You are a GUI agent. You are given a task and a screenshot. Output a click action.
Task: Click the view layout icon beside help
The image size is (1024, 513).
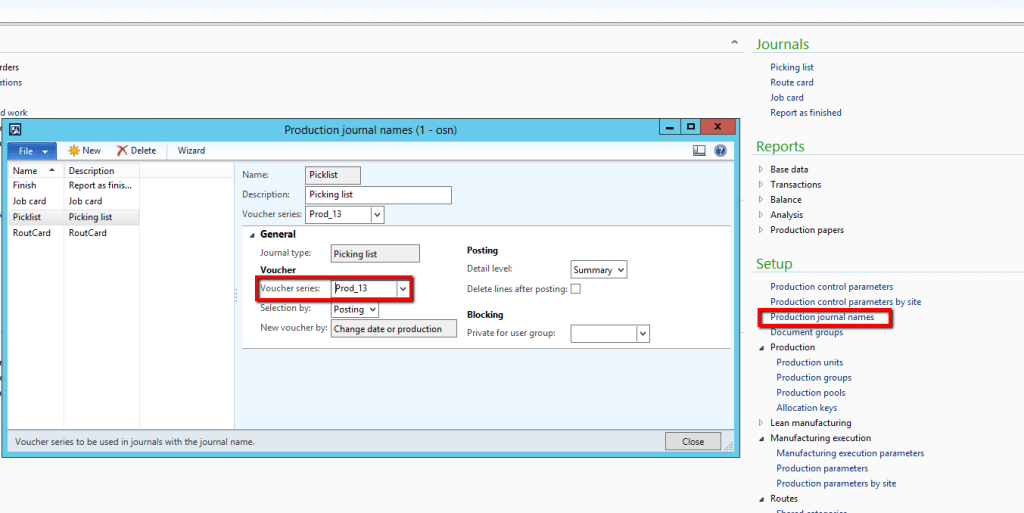700,151
